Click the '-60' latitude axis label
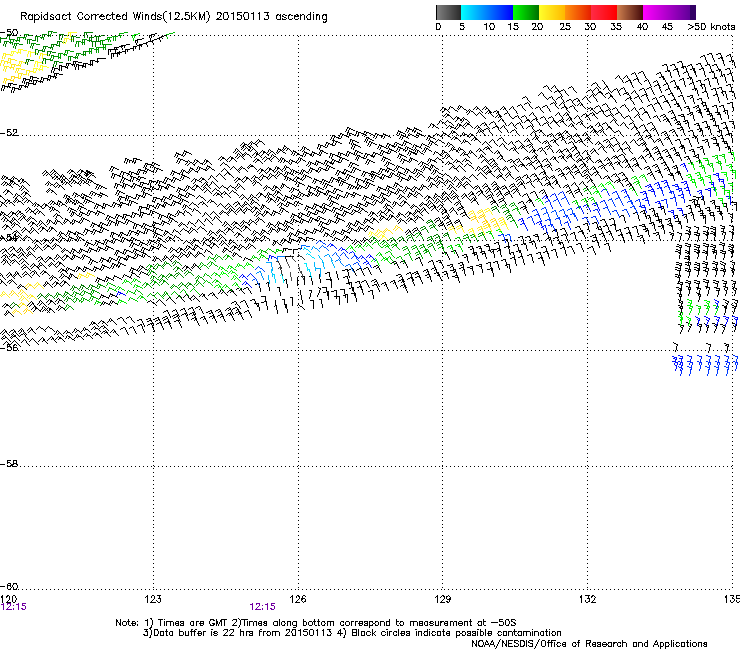Image resolution: width=740 pixels, height=650 pixels. [9, 587]
